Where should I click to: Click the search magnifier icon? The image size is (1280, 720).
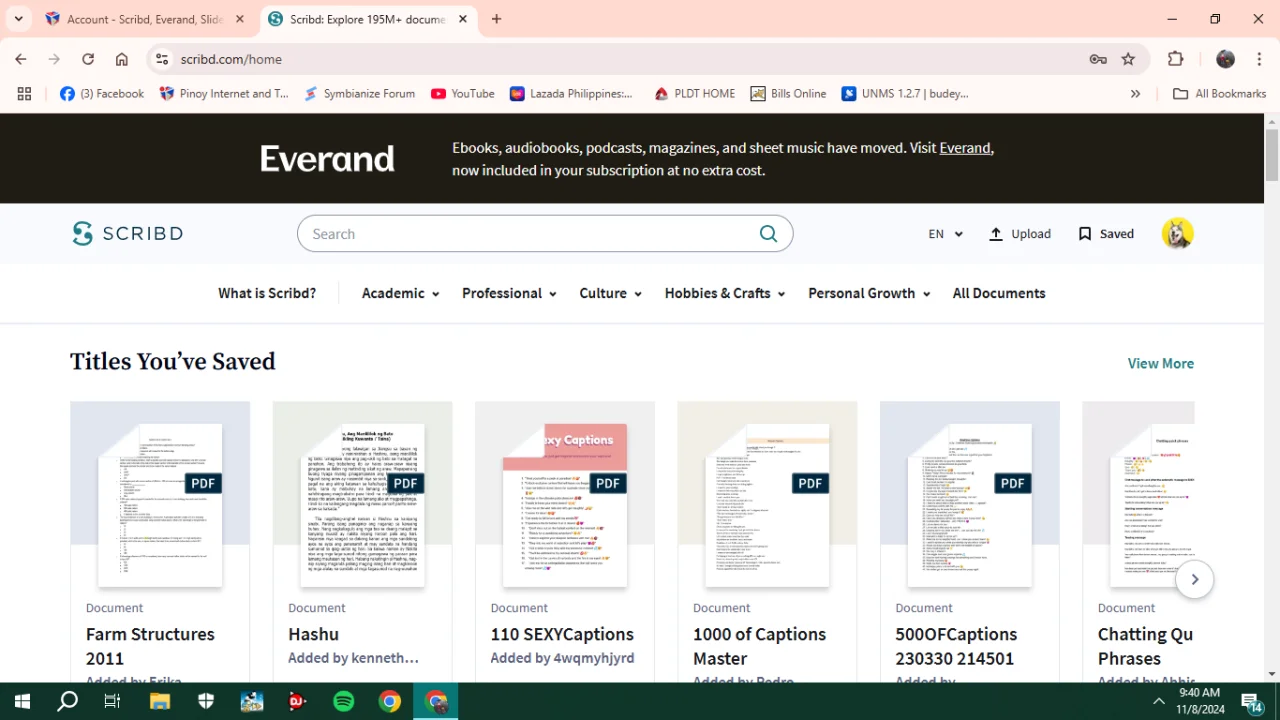(768, 234)
